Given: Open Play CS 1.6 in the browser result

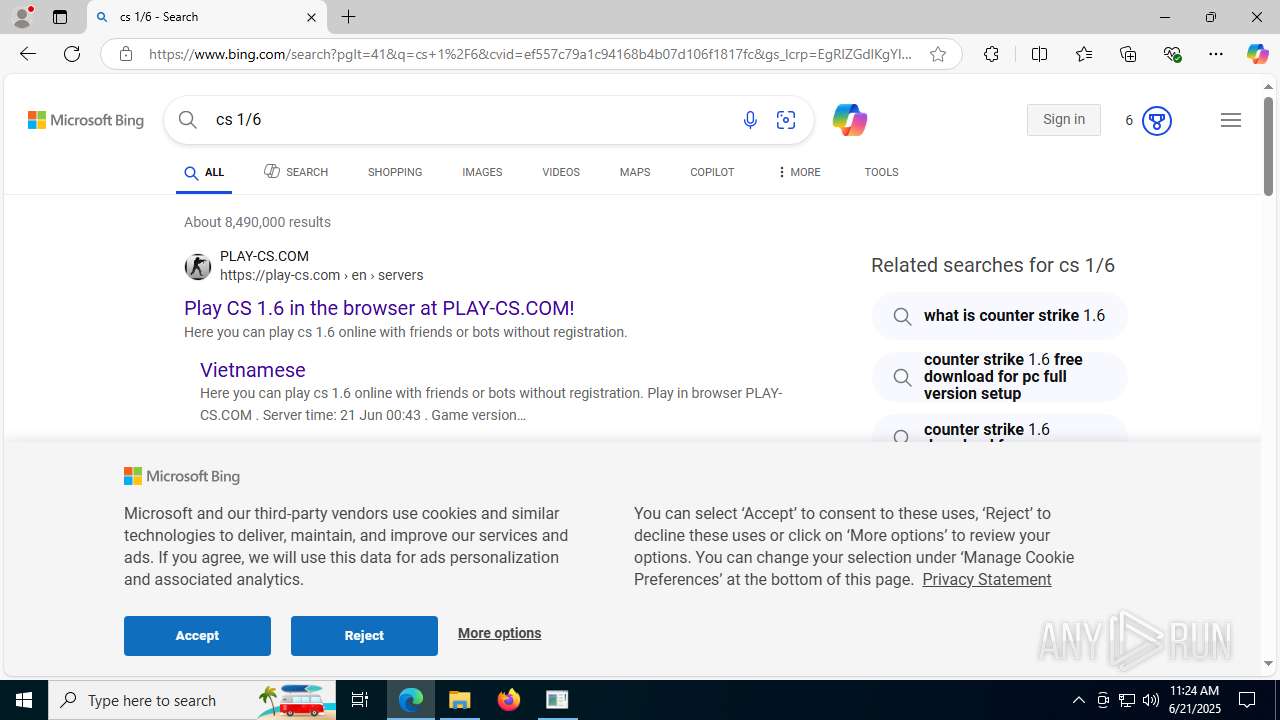Looking at the screenshot, I should click(x=379, y=308).
